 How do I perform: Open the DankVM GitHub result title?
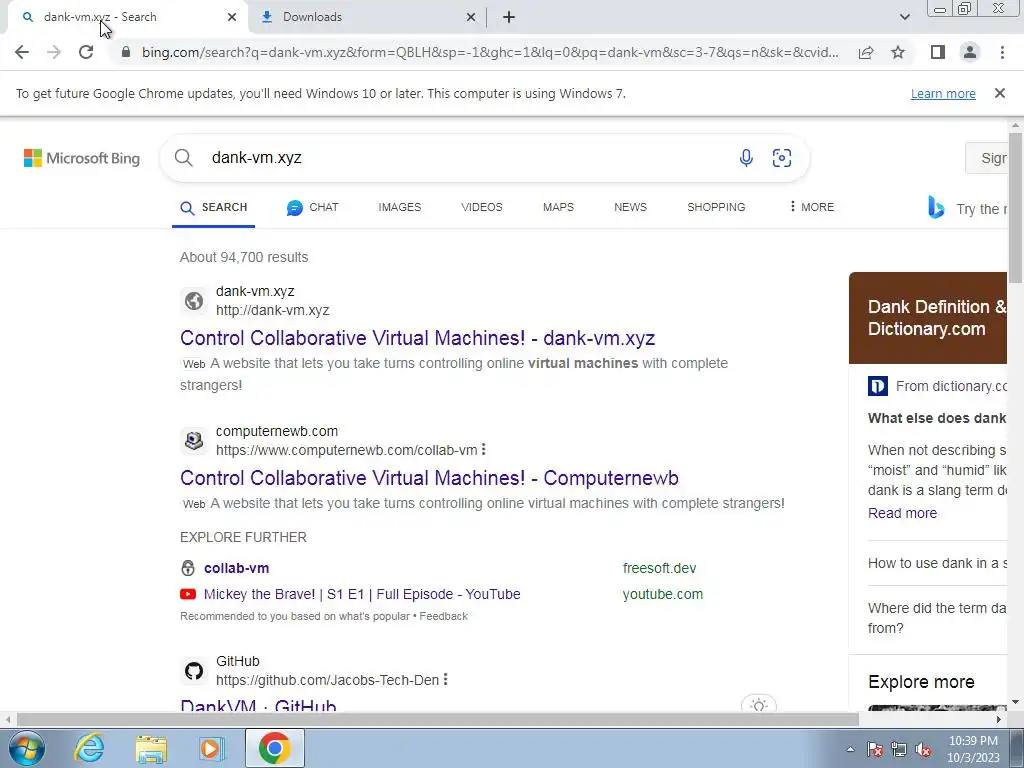click(258, 706)
